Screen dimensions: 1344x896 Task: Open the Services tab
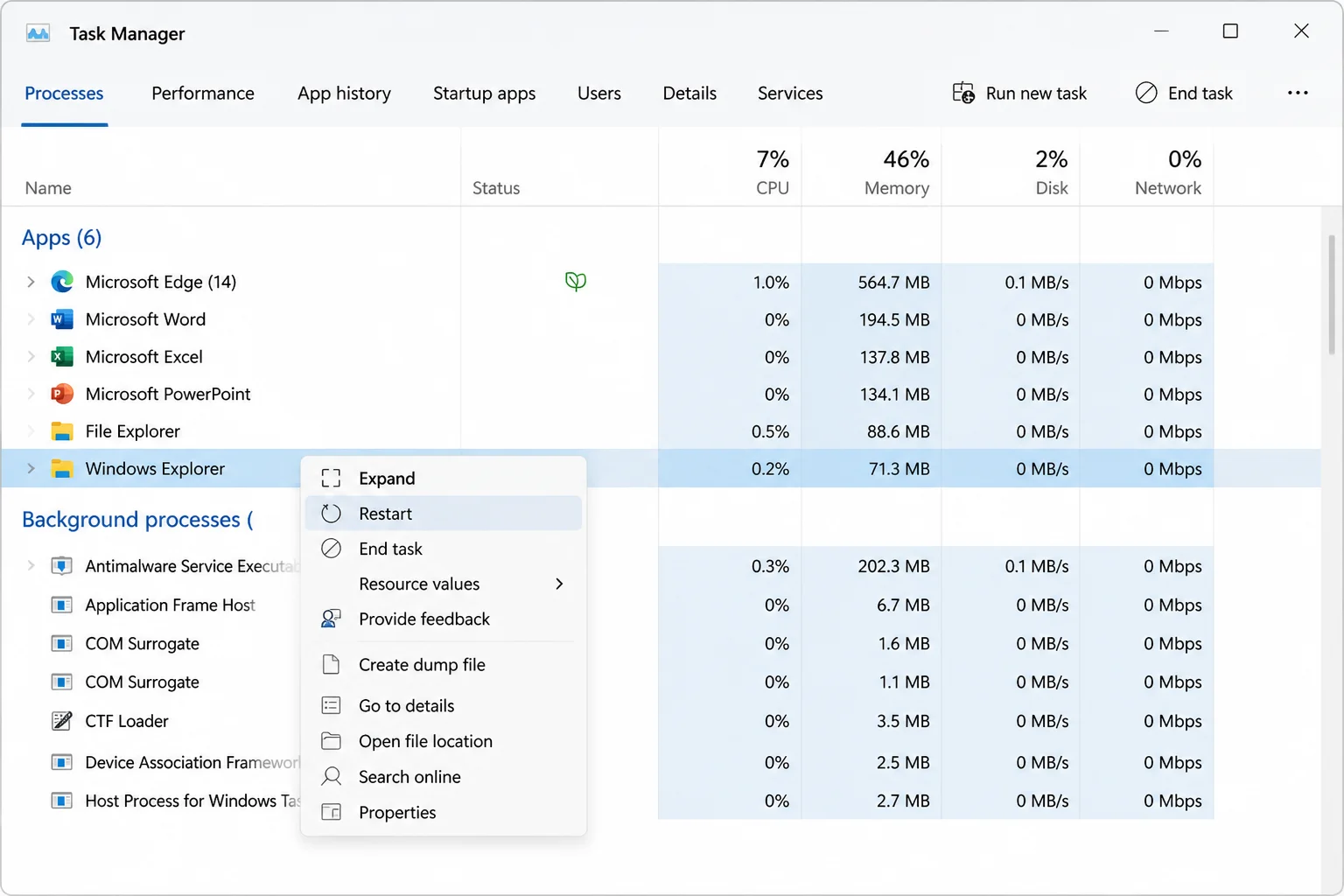click(x=790, y=93)
